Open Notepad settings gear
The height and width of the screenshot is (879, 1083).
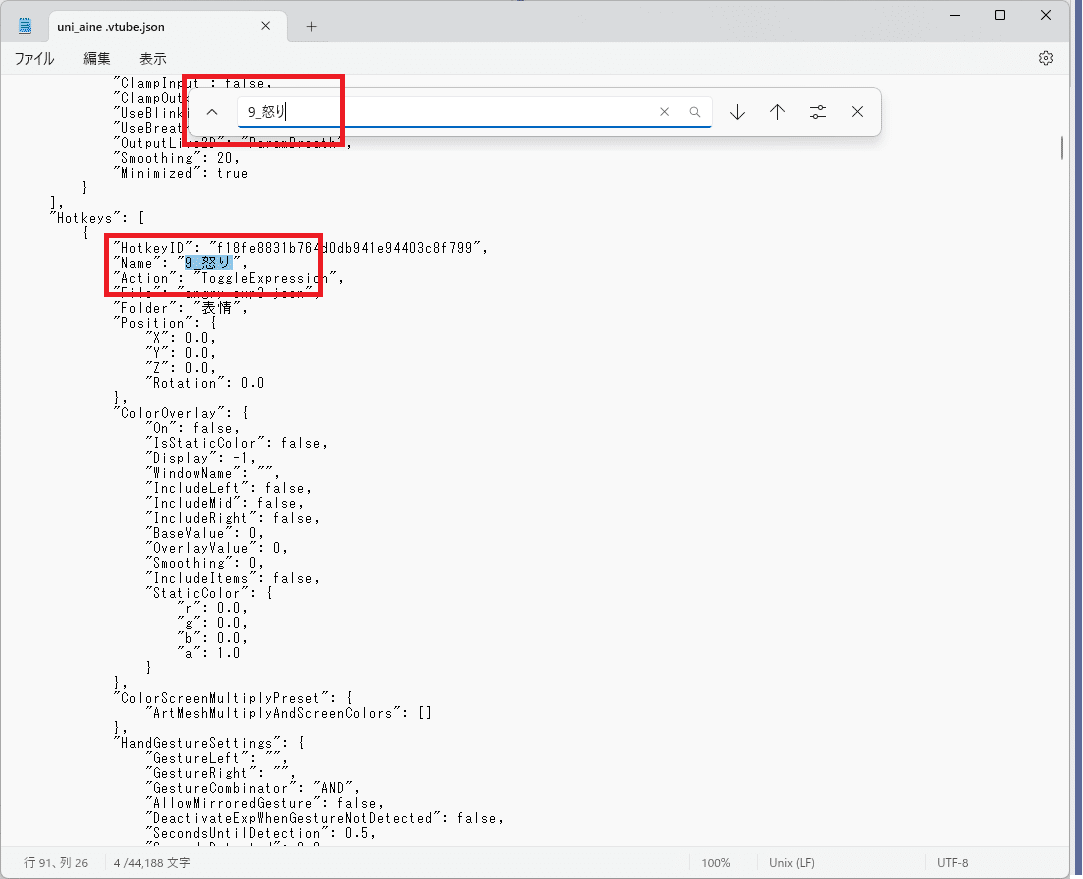pyautogui.click(x=1046, y=58)
